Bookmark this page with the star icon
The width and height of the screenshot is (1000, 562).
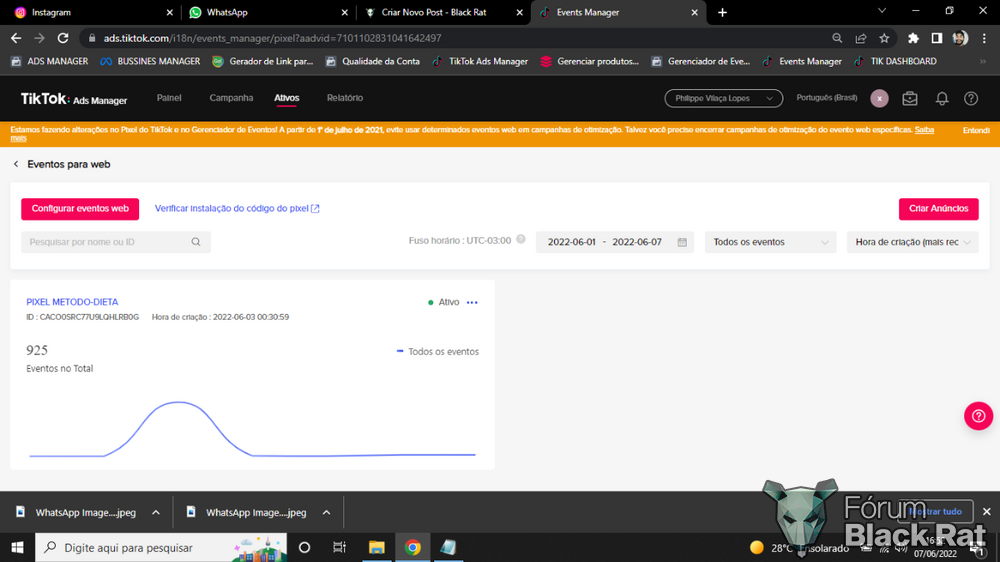coord(884,38)
